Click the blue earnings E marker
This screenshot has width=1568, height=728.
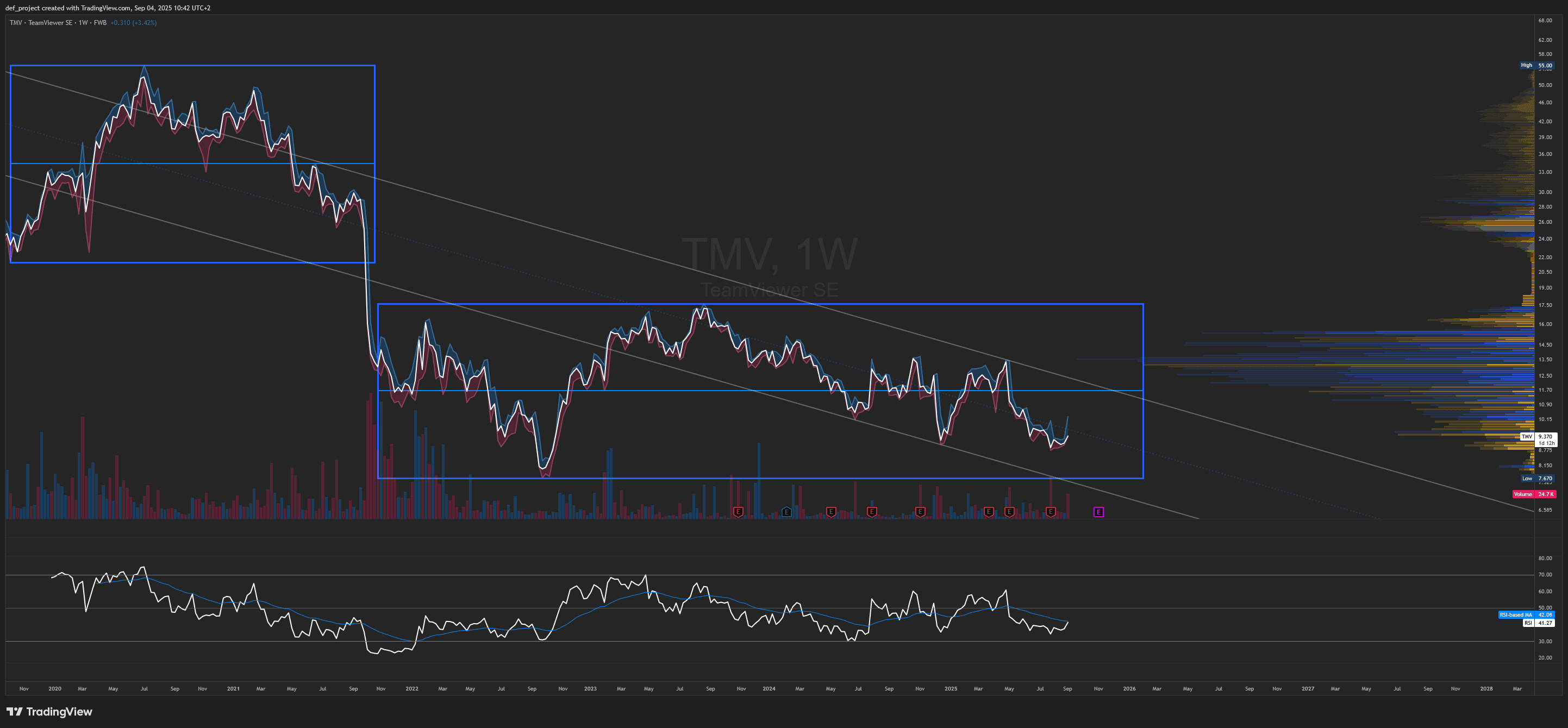tap(786, 512)
